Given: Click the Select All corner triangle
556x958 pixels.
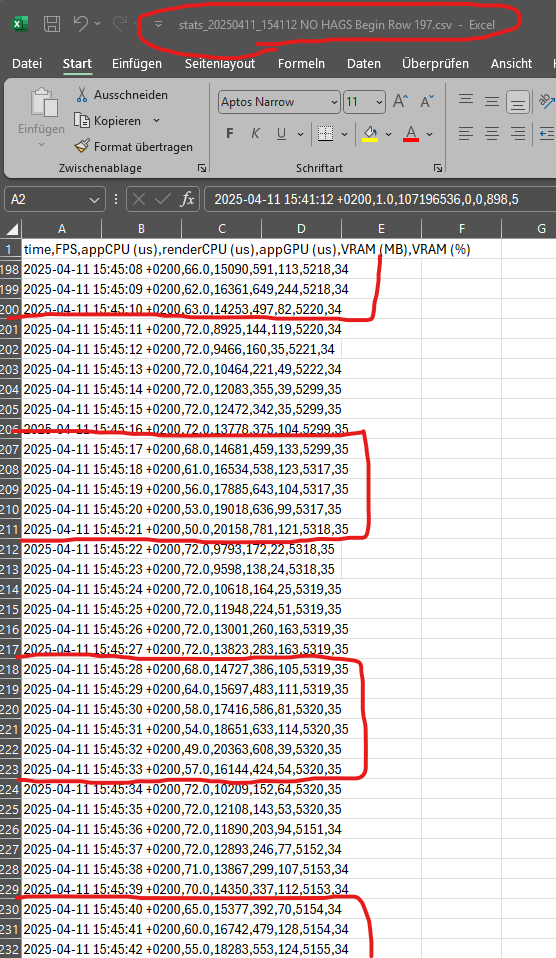Looking at the screenshot, I should [11, 229].
